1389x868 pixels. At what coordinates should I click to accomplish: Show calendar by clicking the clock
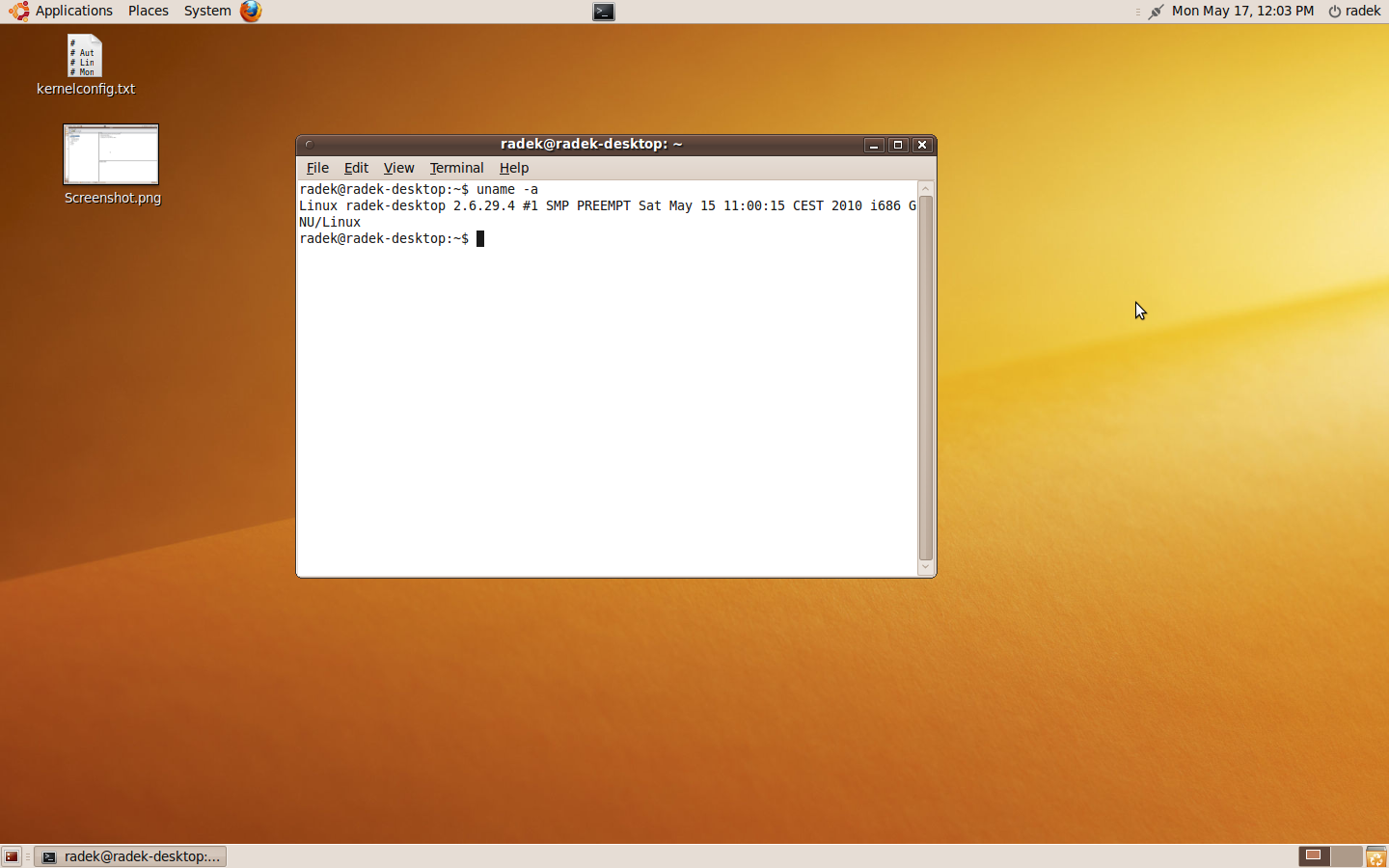pyautogui.click(x=1242, y=12)
